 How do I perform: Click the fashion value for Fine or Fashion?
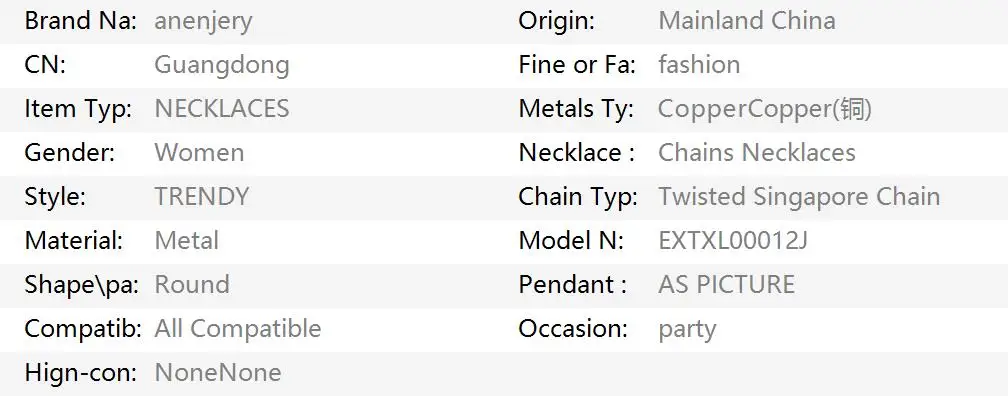(699, 64)
